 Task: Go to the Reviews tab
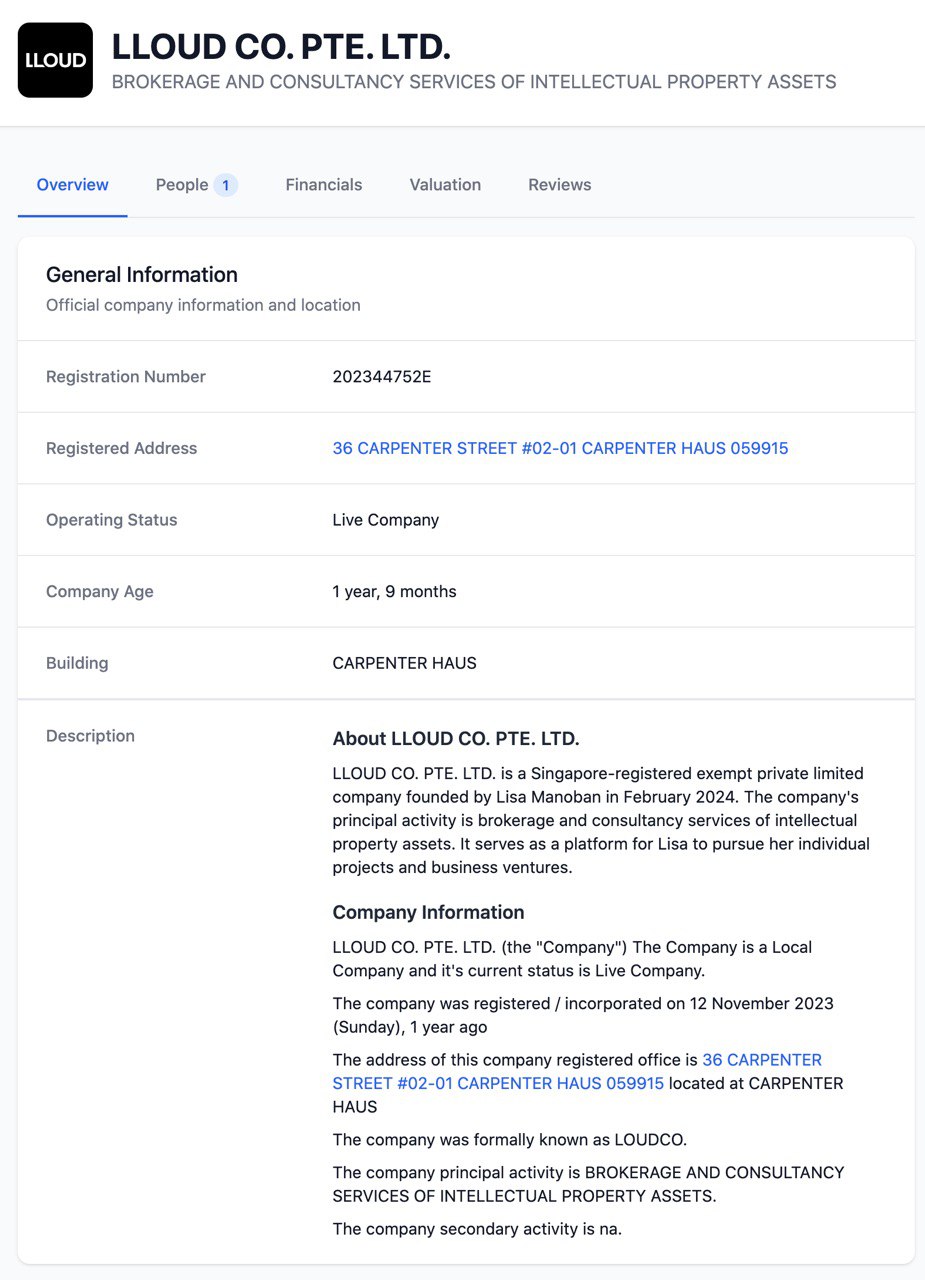coord(560,185)
